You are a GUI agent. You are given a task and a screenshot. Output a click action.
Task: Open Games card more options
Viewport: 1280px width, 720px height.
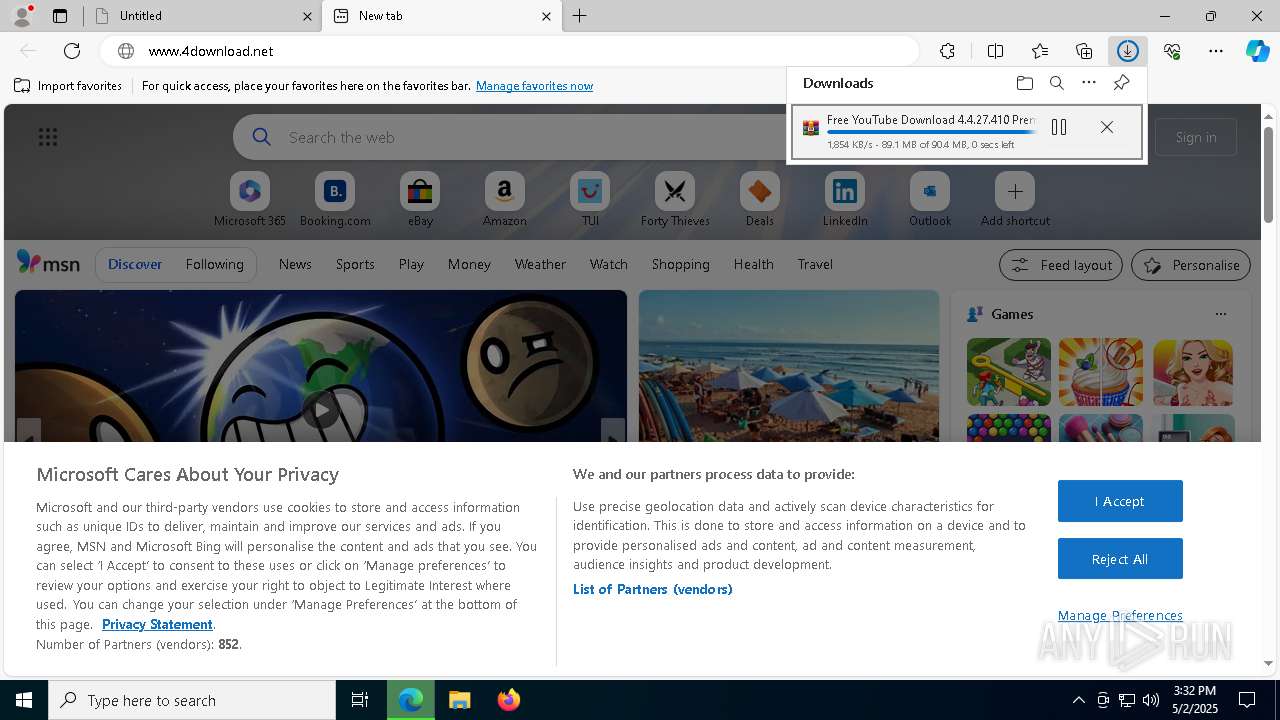1220,314
